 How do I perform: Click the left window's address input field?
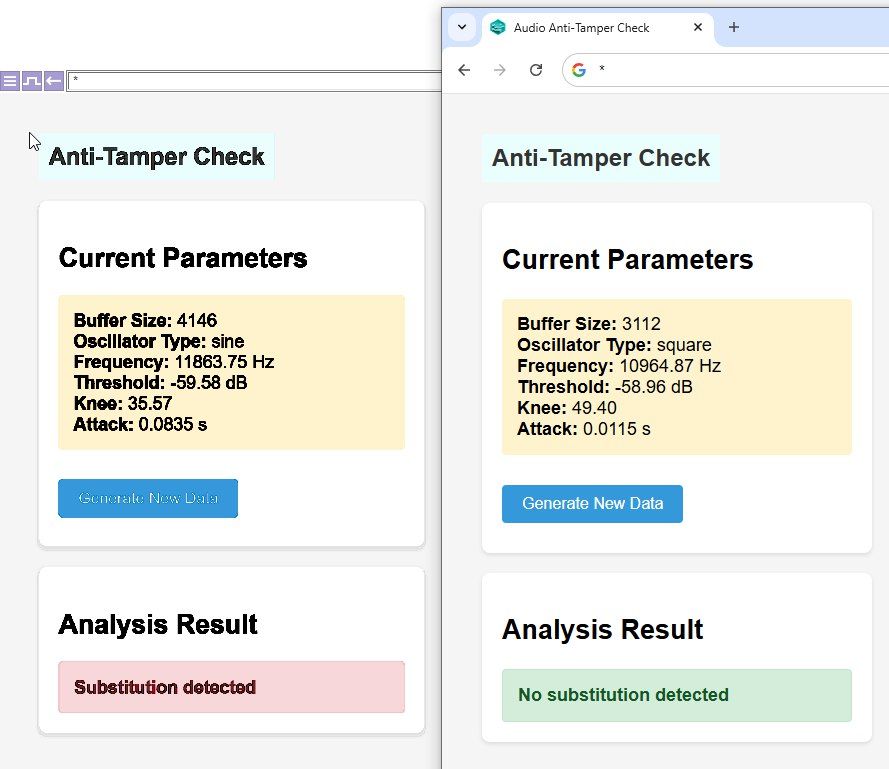250,81
